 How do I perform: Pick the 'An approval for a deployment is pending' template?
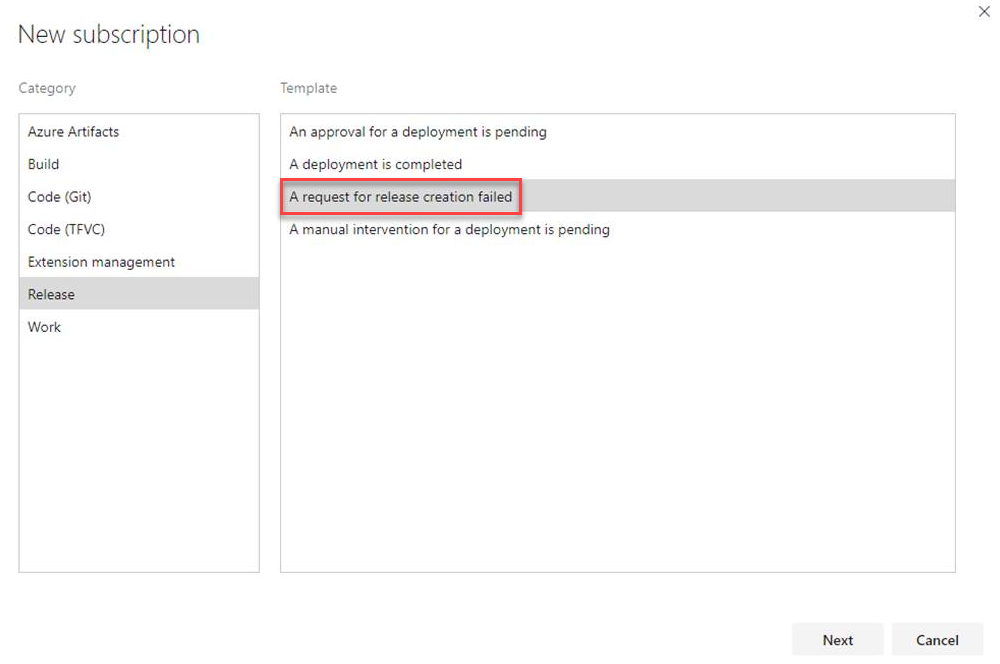pyautogui.click(x=417, y=131)
